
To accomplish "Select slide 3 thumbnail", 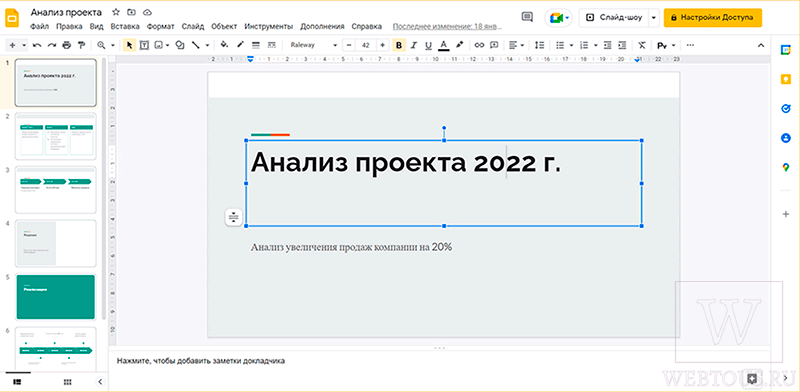I will (x=56, y=189).
